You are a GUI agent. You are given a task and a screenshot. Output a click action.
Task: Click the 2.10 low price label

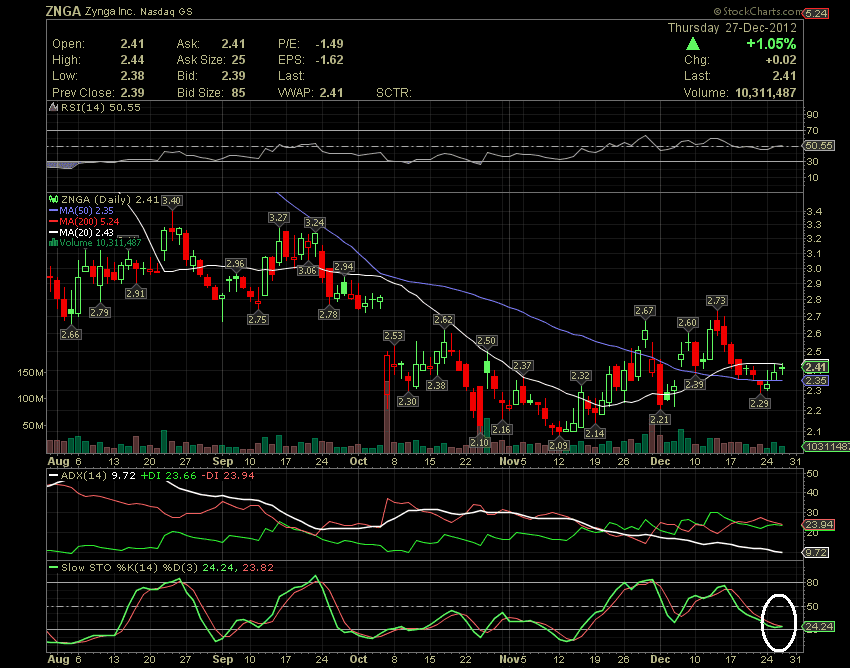[479, 442]
